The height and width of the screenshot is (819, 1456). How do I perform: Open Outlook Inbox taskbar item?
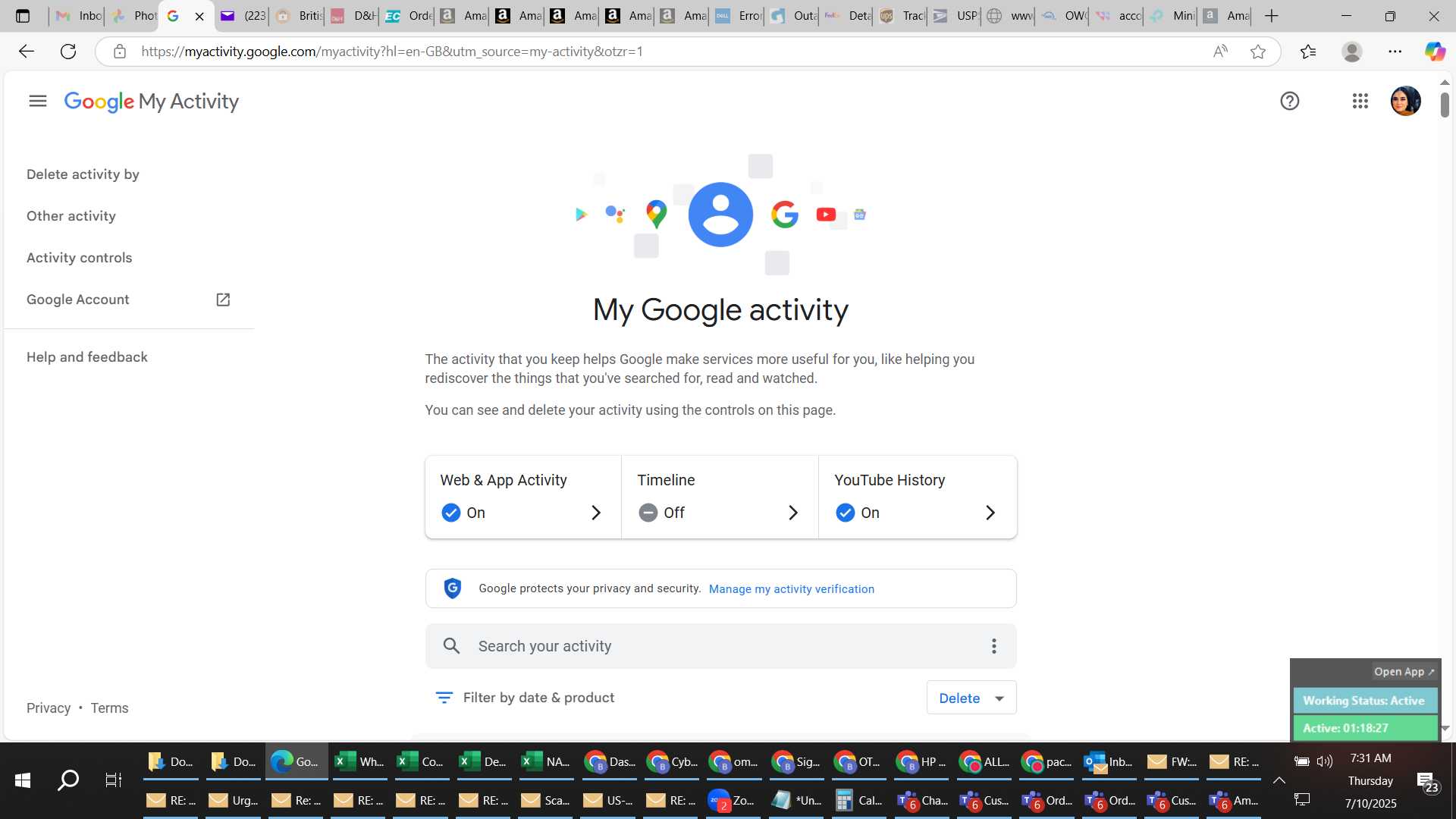pos(1109,761)
